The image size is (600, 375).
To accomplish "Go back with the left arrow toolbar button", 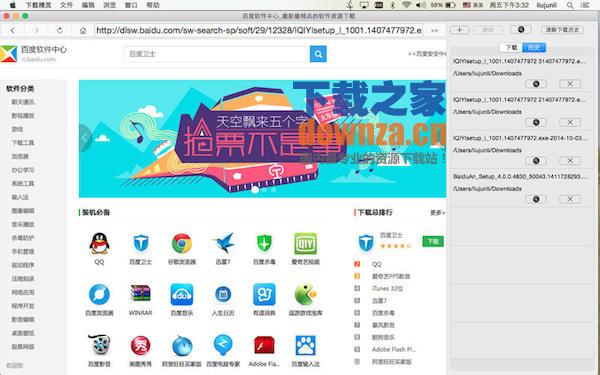I will (x=12, y=30).
